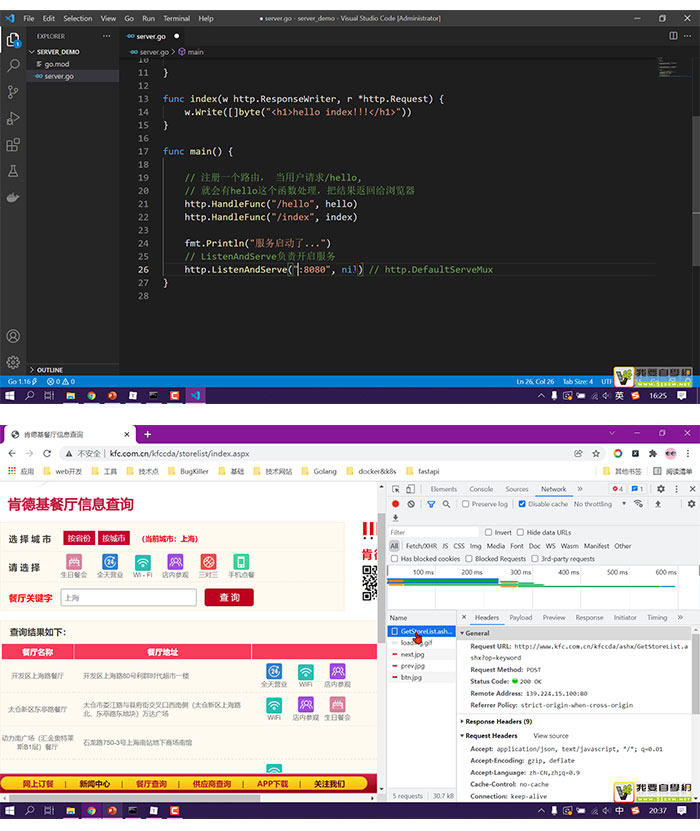Uncheck Disable cache checkbox
700x831 pixels.
click(522, 504)
